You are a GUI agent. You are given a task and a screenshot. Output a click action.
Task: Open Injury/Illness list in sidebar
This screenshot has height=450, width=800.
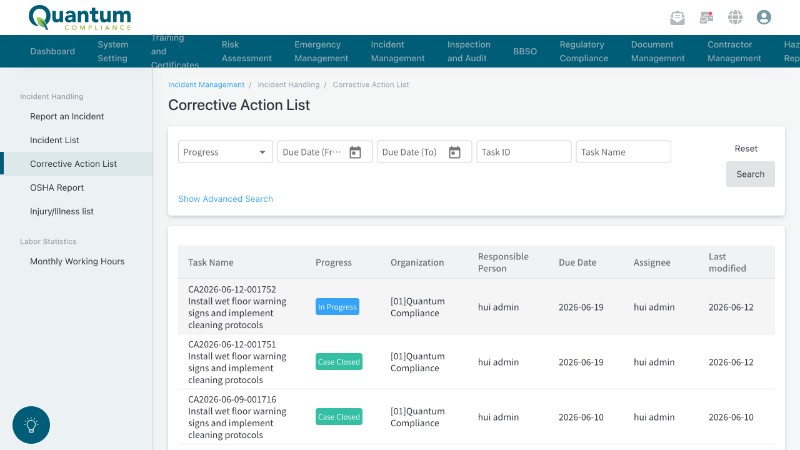click(x=62, y=211)
